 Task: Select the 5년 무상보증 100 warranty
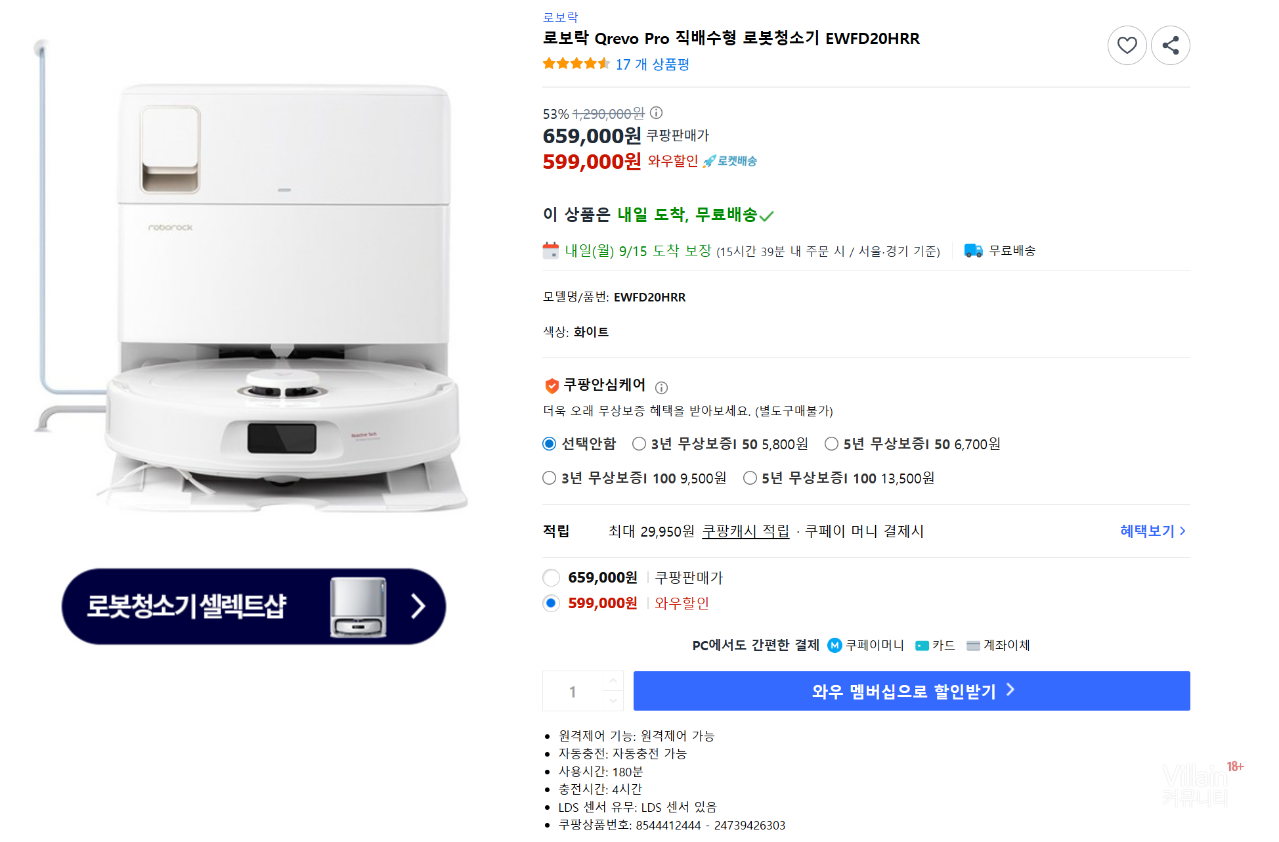pos(750,478)
